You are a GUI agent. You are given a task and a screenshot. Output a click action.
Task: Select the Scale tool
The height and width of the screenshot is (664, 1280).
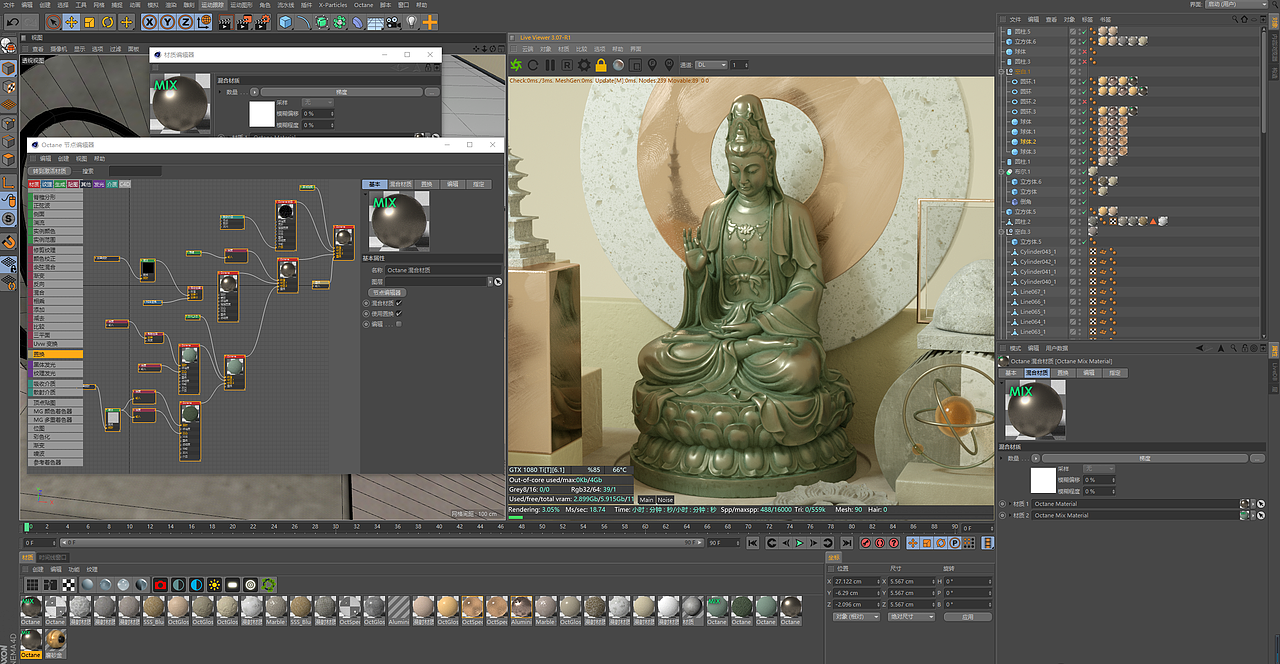pyautogui.click(x=90, y=22)
